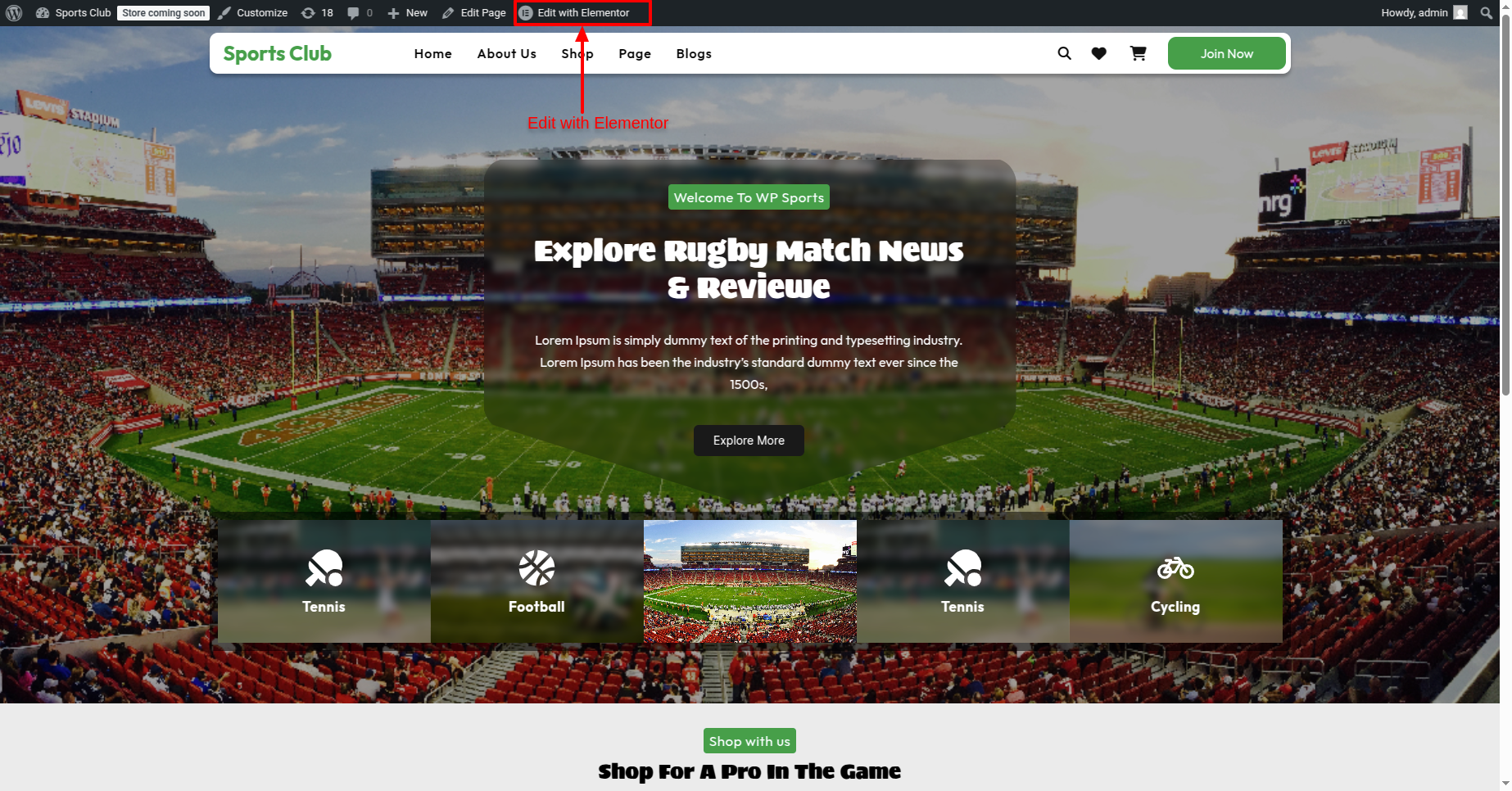Open the site search magnifier icon
The width and height of the screenshot is (1512, 791).
[x=1064, y=53]
